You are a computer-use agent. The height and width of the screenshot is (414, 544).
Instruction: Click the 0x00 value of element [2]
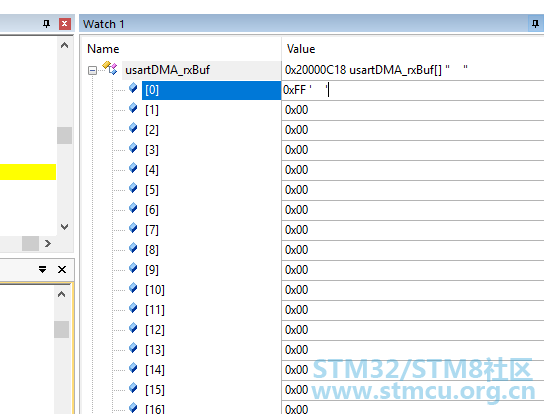297,130
